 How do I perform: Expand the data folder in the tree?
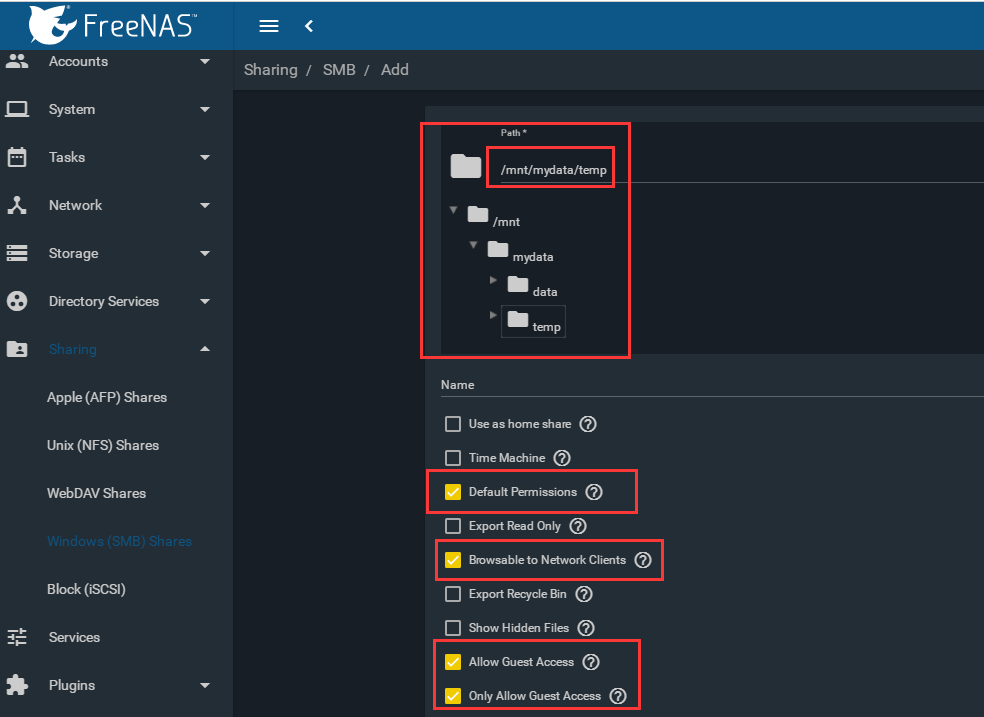(492, 280)
